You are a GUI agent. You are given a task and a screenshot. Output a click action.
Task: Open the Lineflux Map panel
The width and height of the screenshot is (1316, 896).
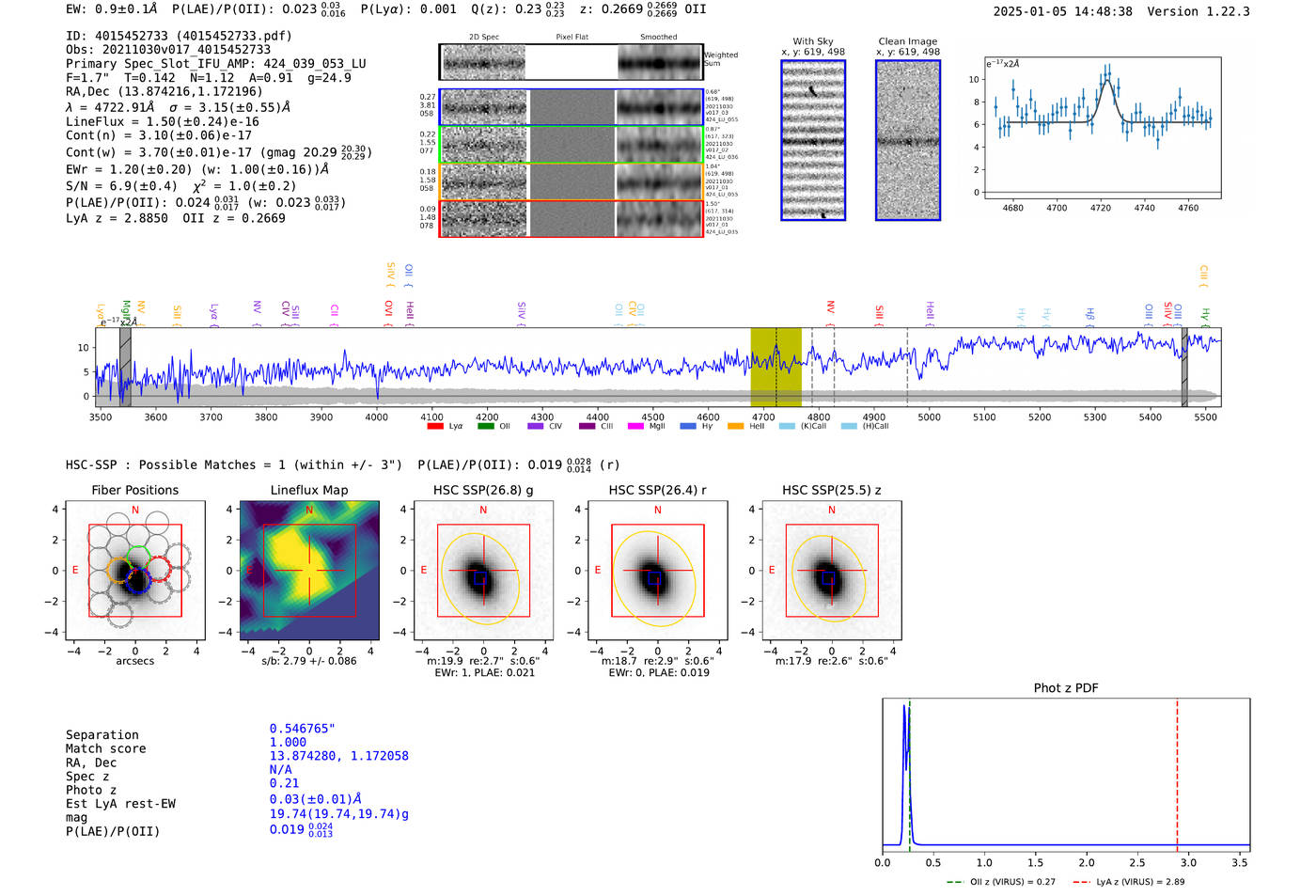[309, 571]
